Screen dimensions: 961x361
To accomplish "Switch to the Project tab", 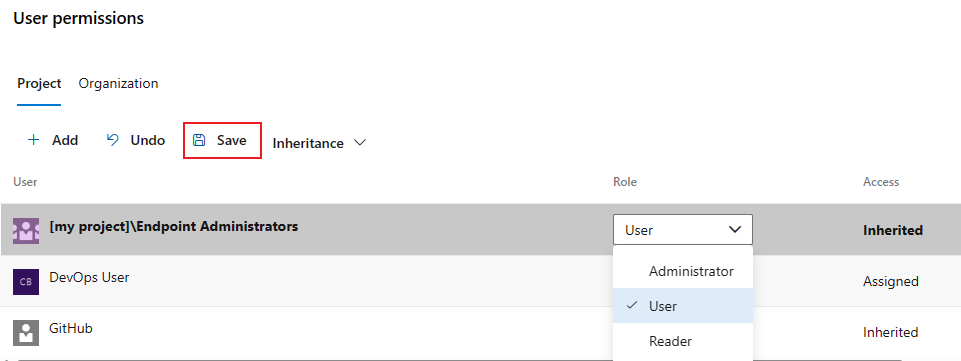I will pyautogui.click(x=39, y=83).
